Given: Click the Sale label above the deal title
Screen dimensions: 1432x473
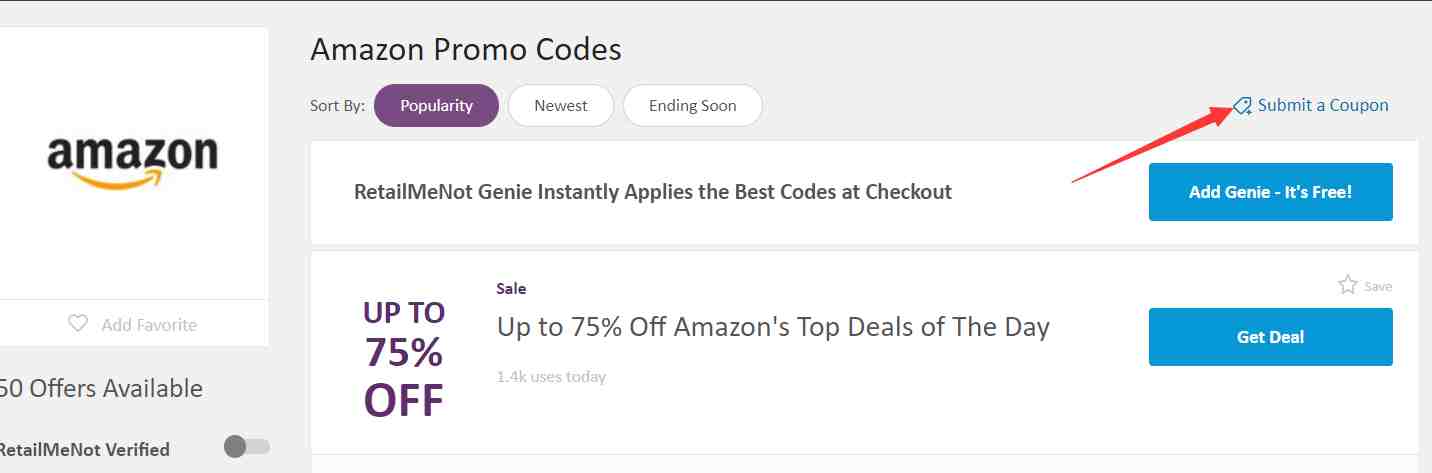Looking at the screenshot, I should click(x=511, y=288).
